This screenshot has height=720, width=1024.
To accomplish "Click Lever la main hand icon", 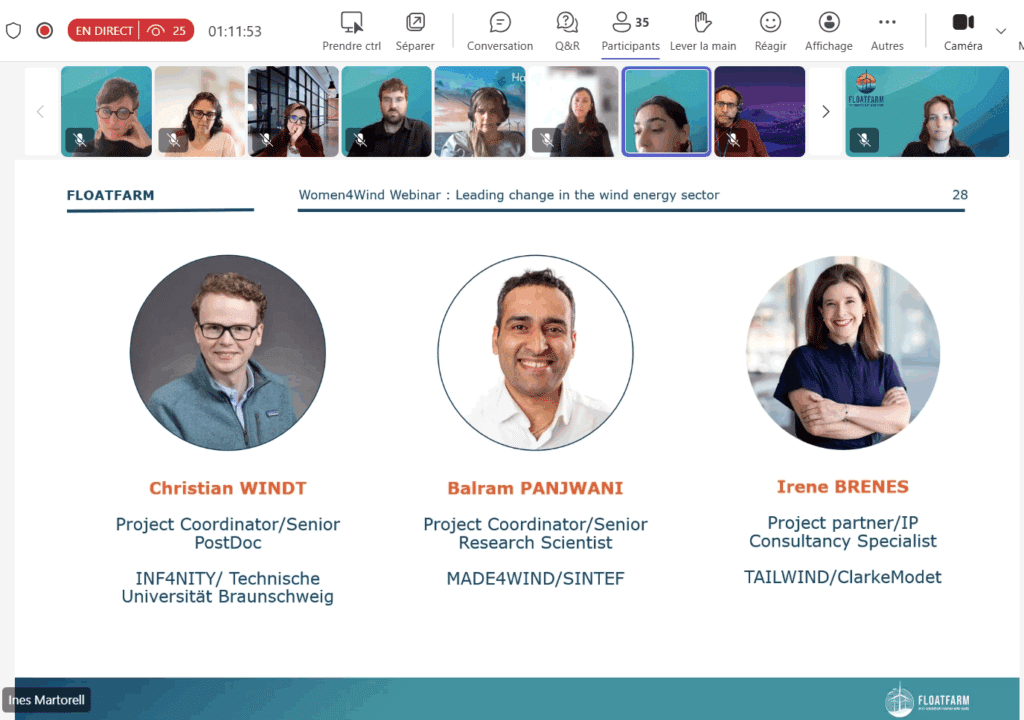I will (x=702, y=31).
